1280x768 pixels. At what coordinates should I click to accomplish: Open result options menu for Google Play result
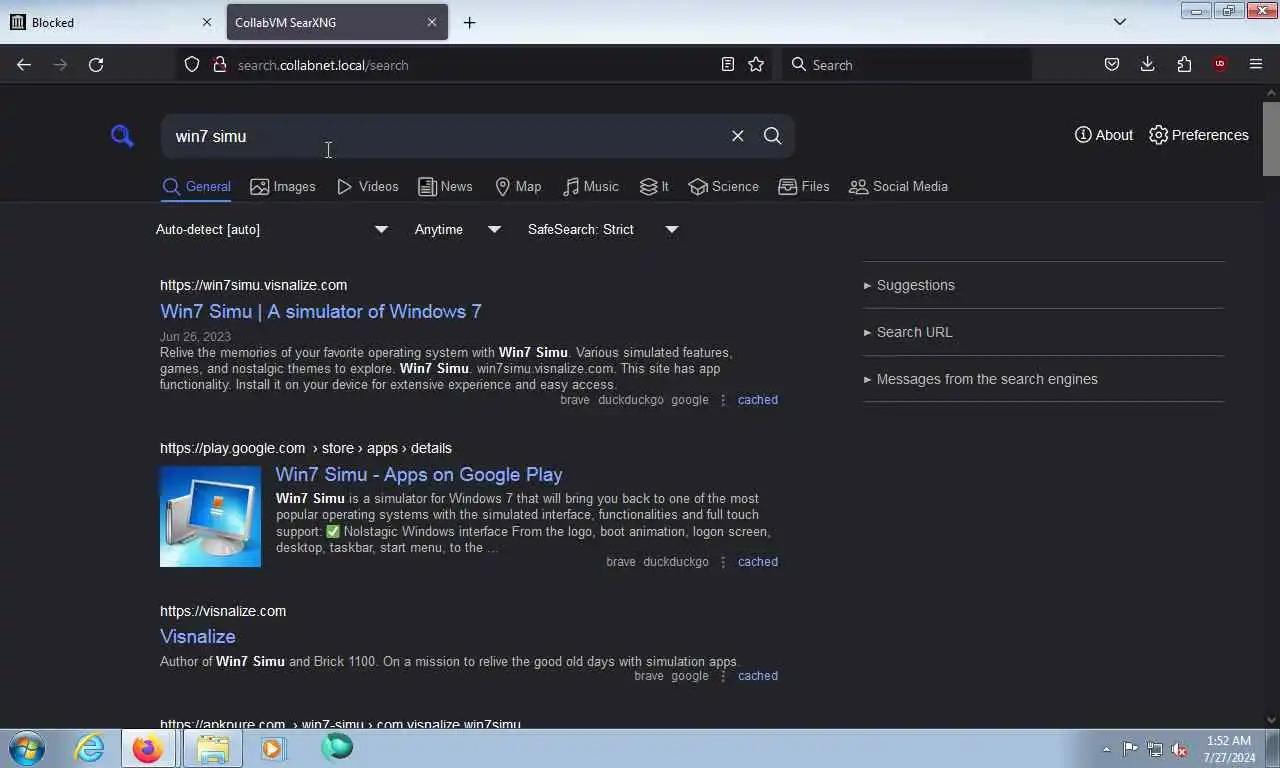pyautogui.click(x=723, y=562)
